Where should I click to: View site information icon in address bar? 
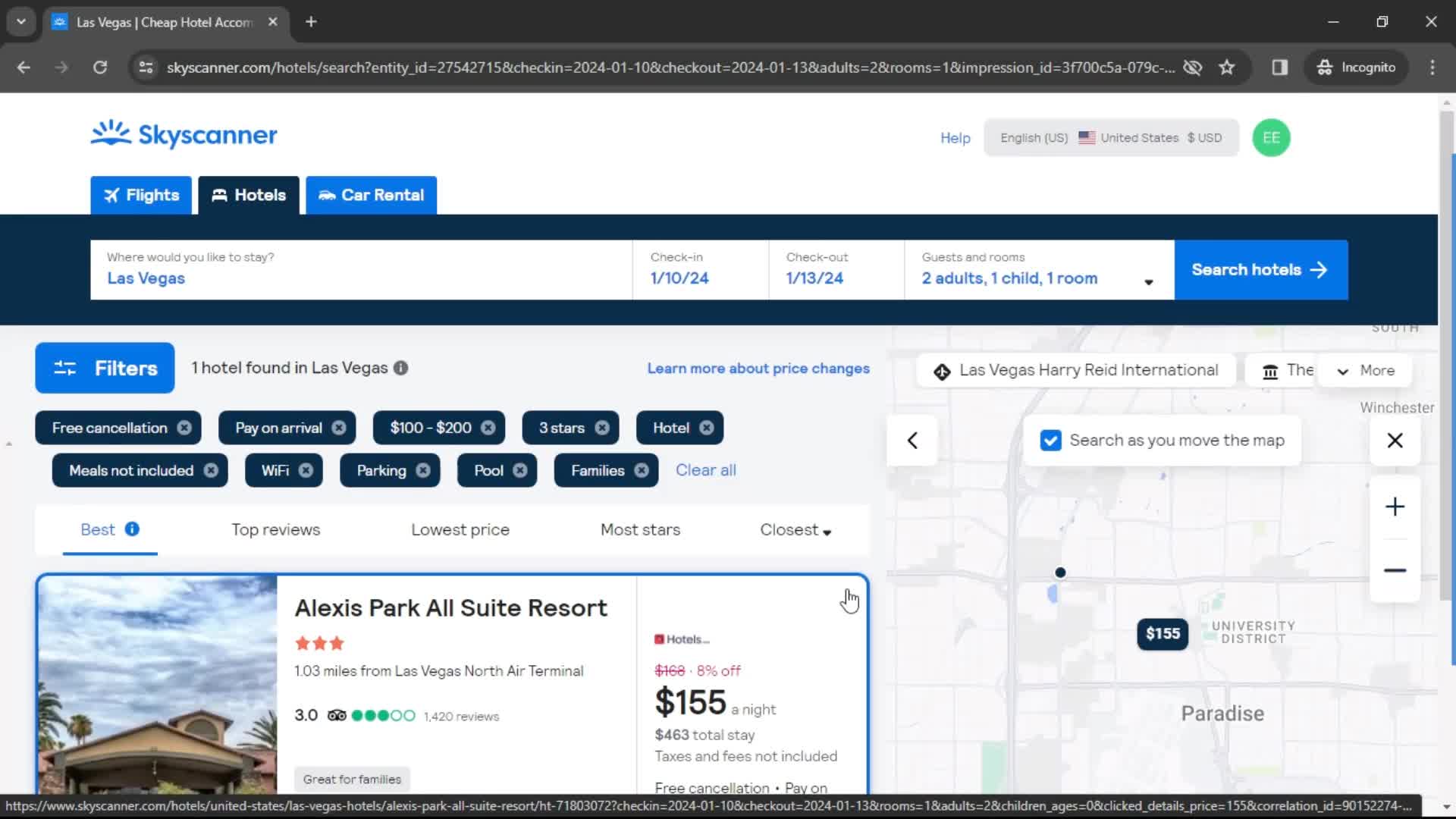(146, 67)
